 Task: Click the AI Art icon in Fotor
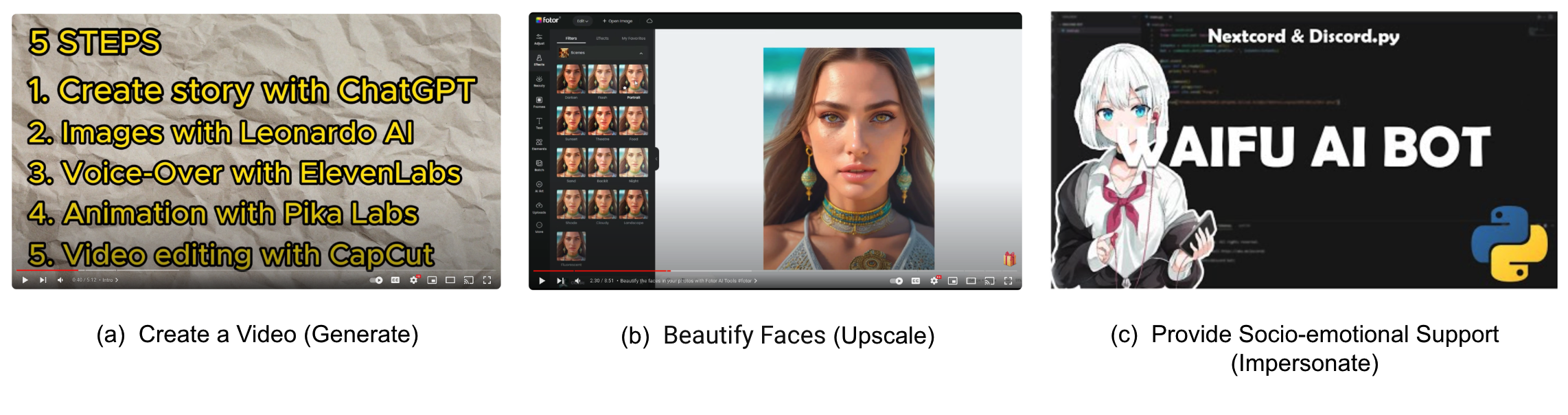[x=539, y=186]
